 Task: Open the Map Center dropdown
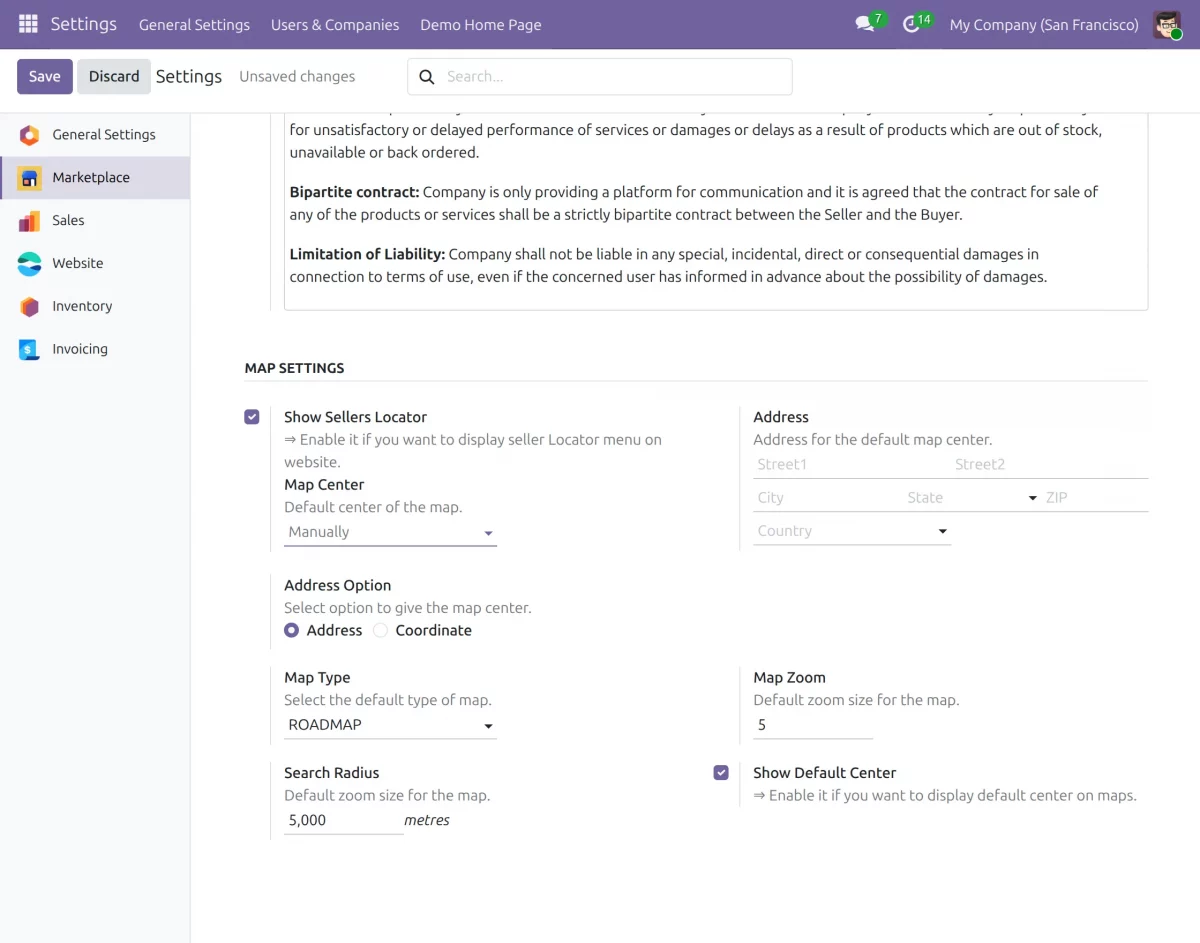point(390,532)
